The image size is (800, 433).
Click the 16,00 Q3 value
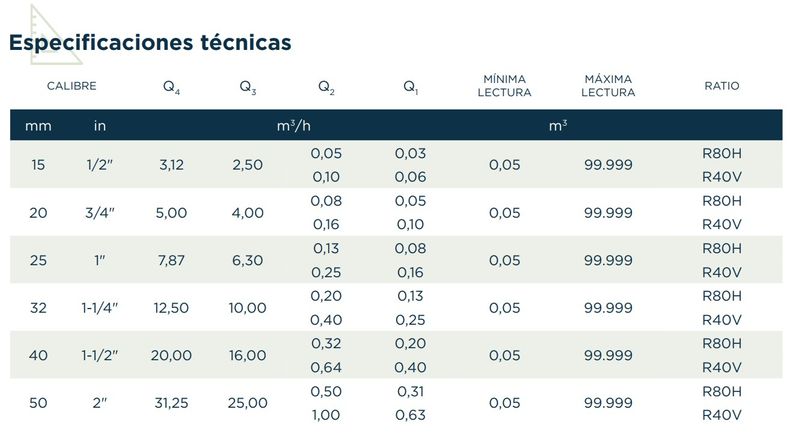point(248,355)
